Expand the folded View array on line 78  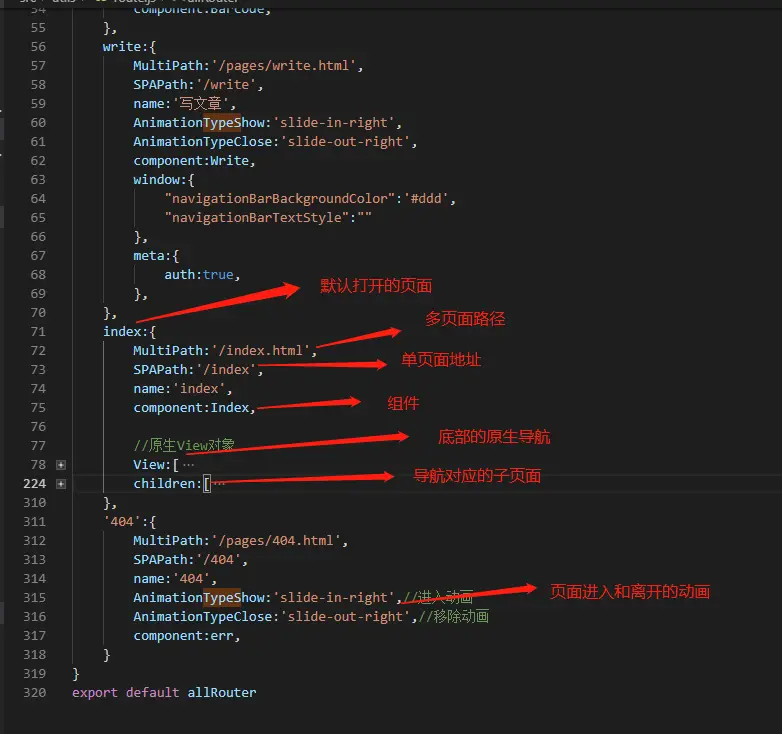point(61,465)
